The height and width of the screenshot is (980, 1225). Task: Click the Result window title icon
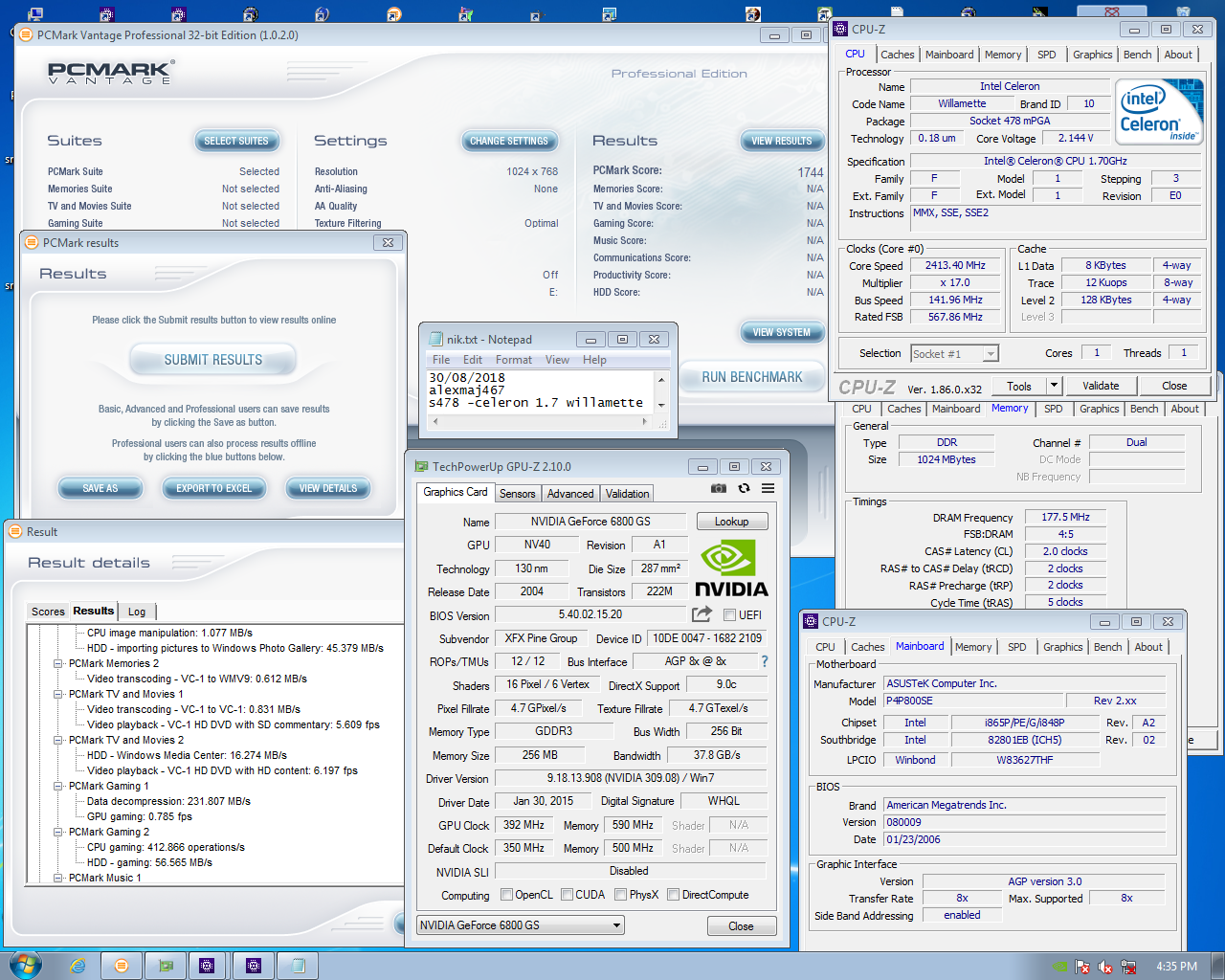pos(15,531)
